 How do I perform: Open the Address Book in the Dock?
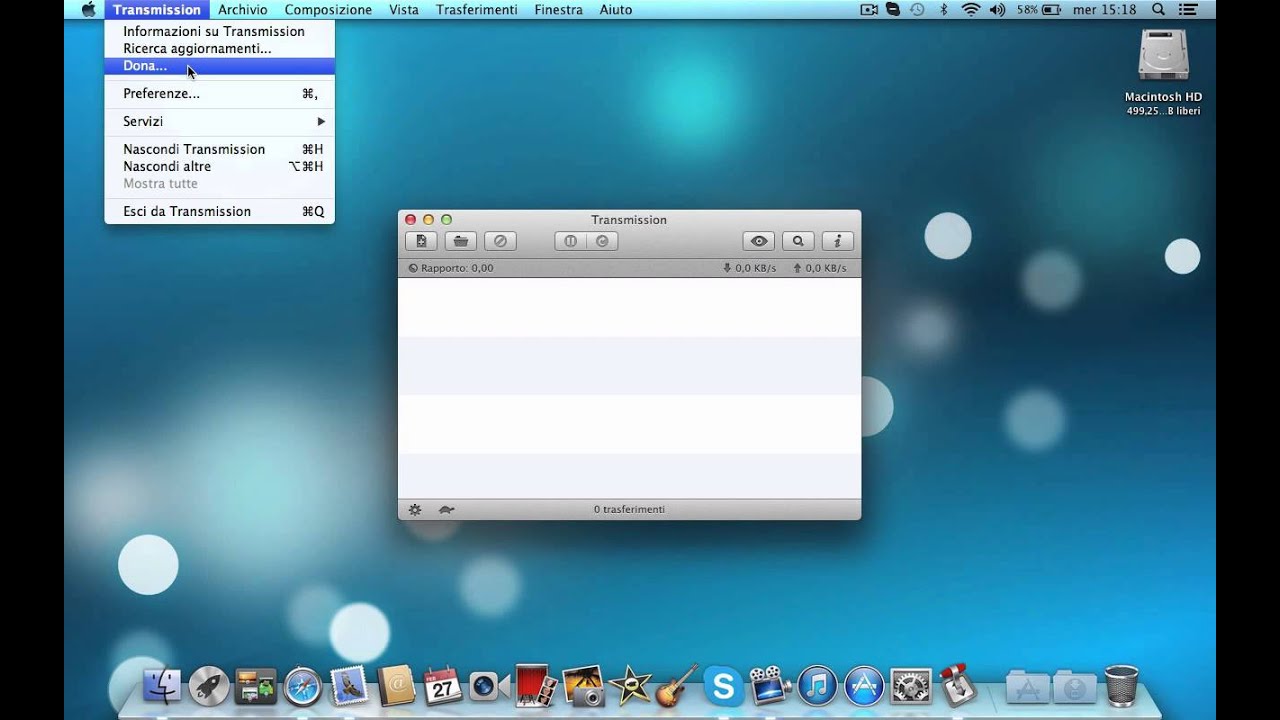pyautogui.click(x=396, y=686)
